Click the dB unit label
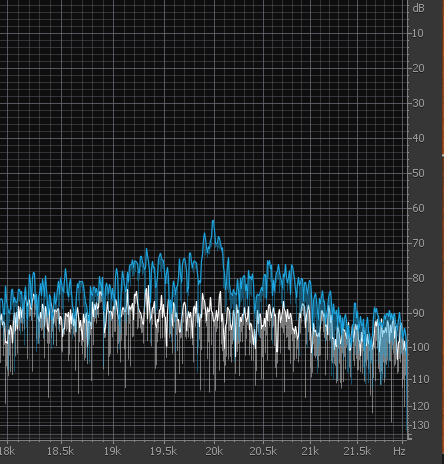The image size is (444, 464). coord(418,8)
